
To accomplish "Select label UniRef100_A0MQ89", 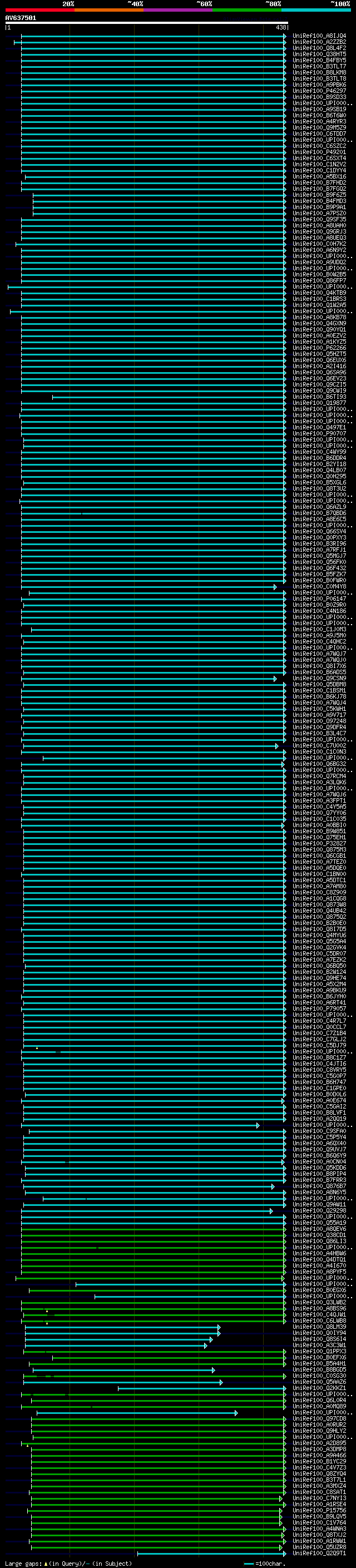I will point(319,1406).
